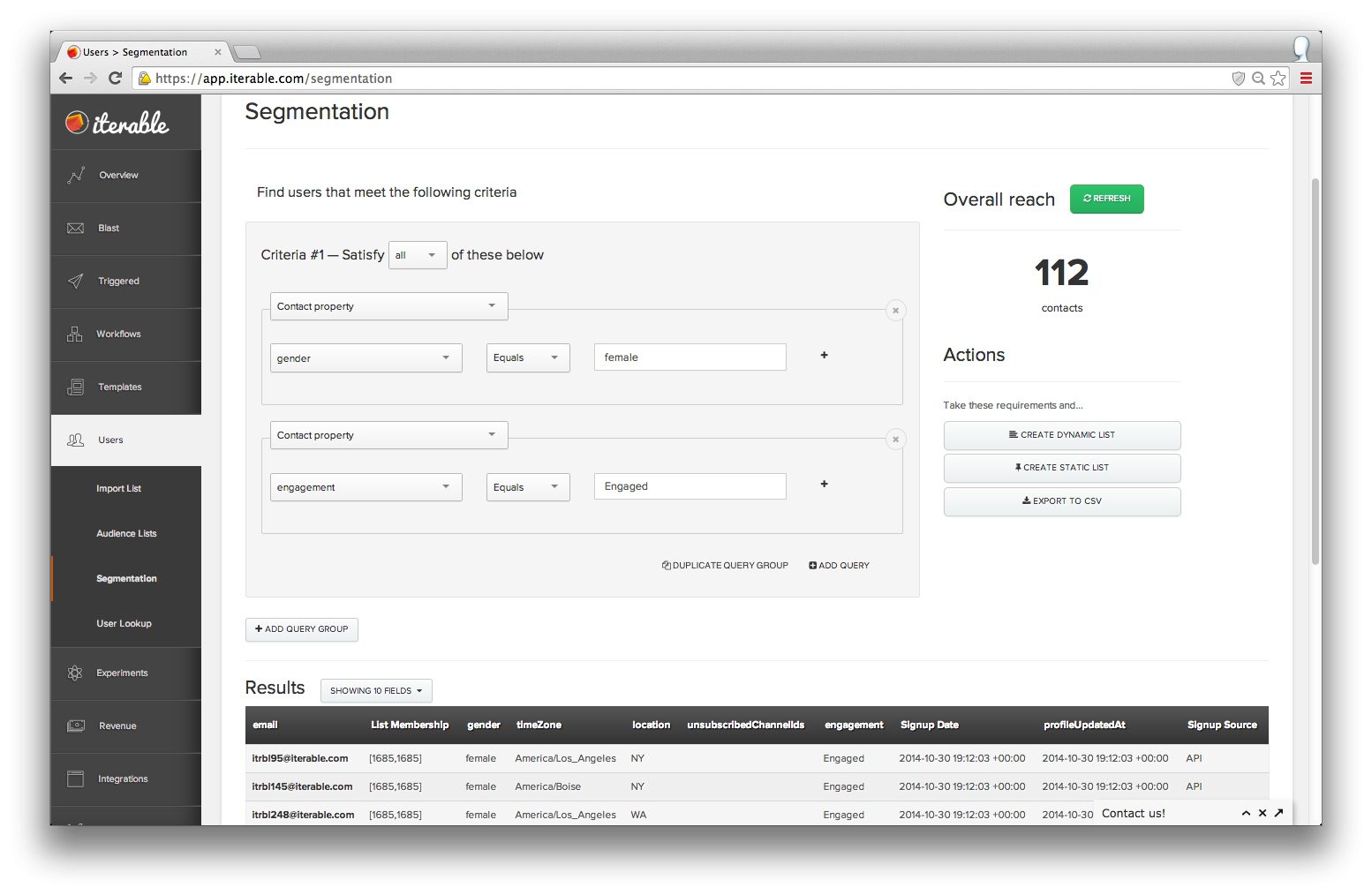Open the Showing 10 Fields dropdown
1372x895 pixels.
coord(376,691)
